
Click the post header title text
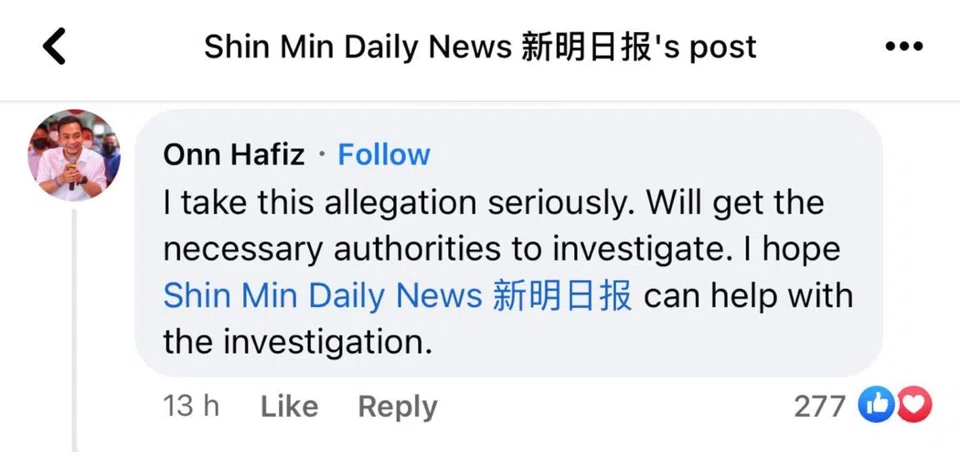click(480, 46)
